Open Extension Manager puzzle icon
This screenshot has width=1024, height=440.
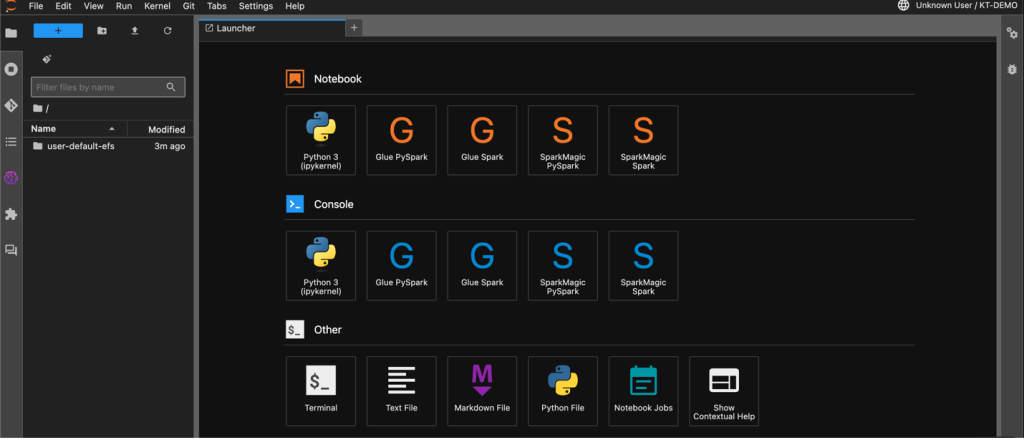click(11, 214)
